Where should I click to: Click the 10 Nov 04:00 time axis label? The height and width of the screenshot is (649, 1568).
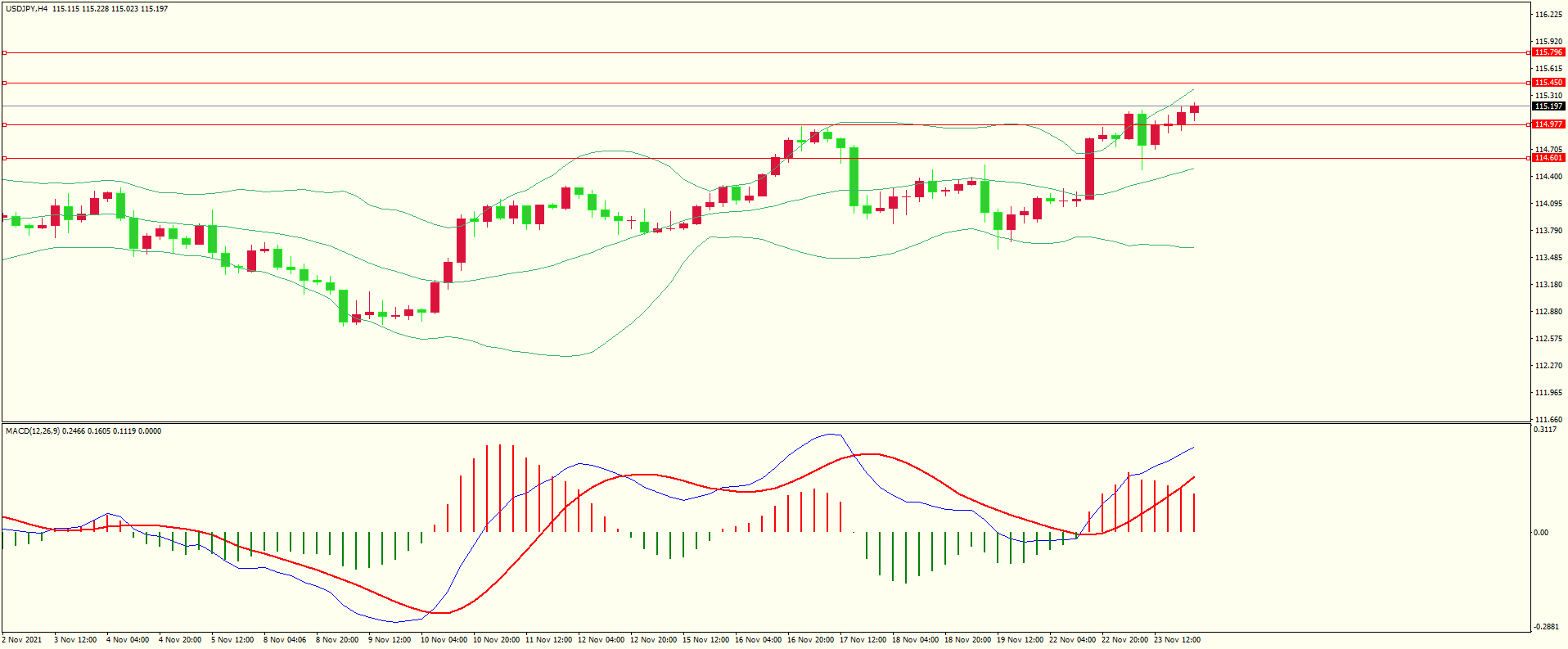[444, 639]
